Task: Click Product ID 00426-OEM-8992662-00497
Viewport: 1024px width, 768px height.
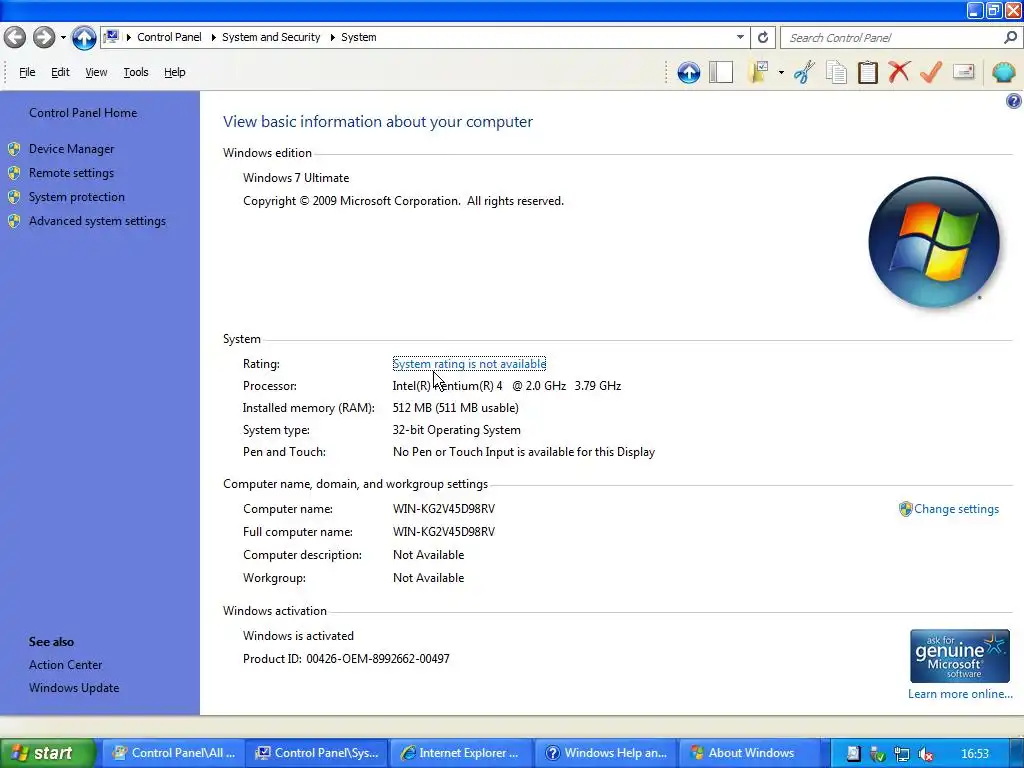Action: [x=346, y=659]
